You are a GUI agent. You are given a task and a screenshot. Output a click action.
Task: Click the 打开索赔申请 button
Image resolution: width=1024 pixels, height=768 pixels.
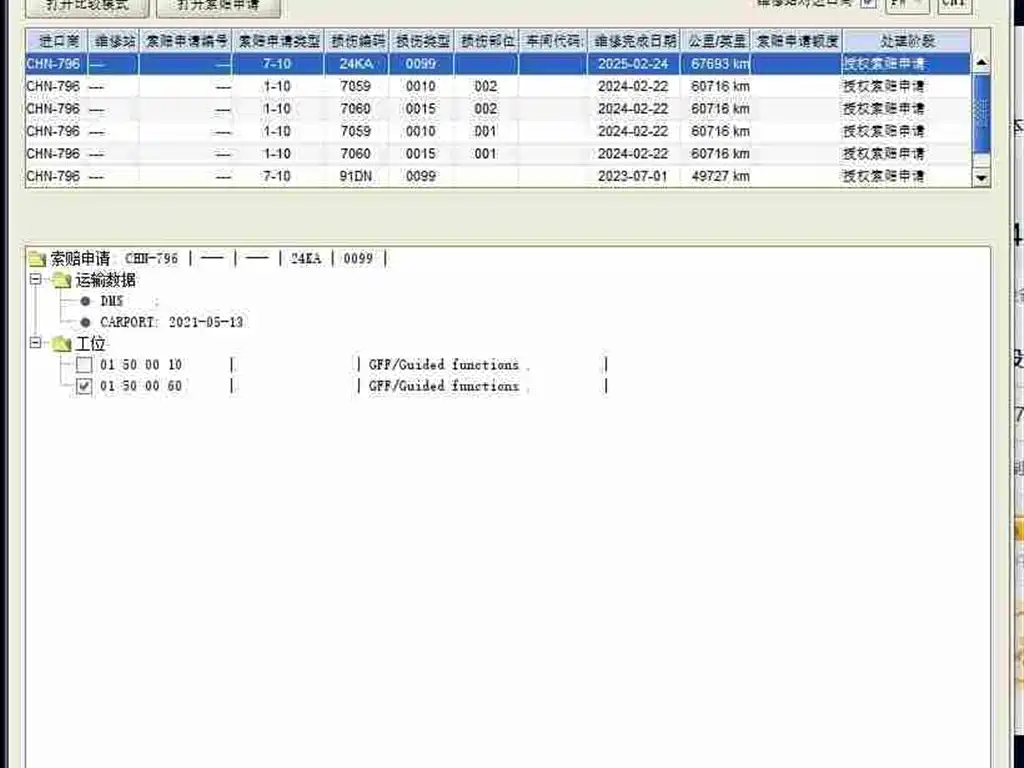(x=219, y=7)
